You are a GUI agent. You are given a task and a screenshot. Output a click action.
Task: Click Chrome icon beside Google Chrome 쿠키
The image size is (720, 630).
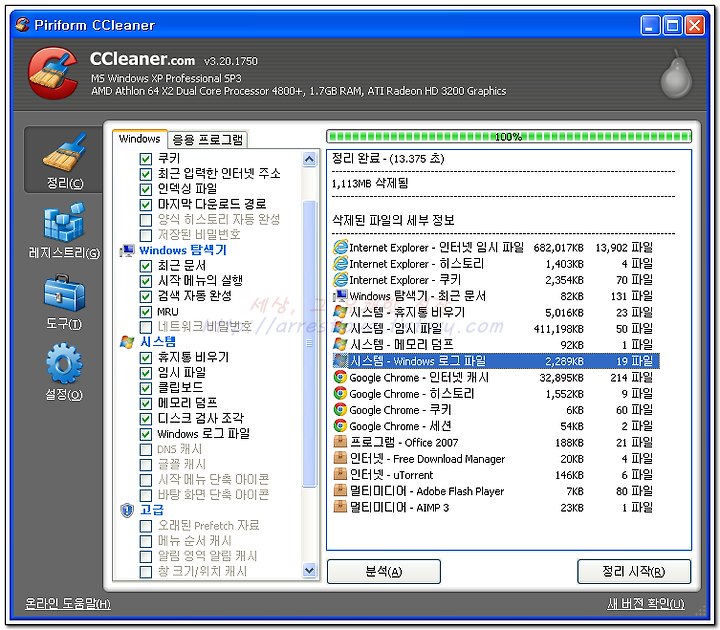pos(340,410)
